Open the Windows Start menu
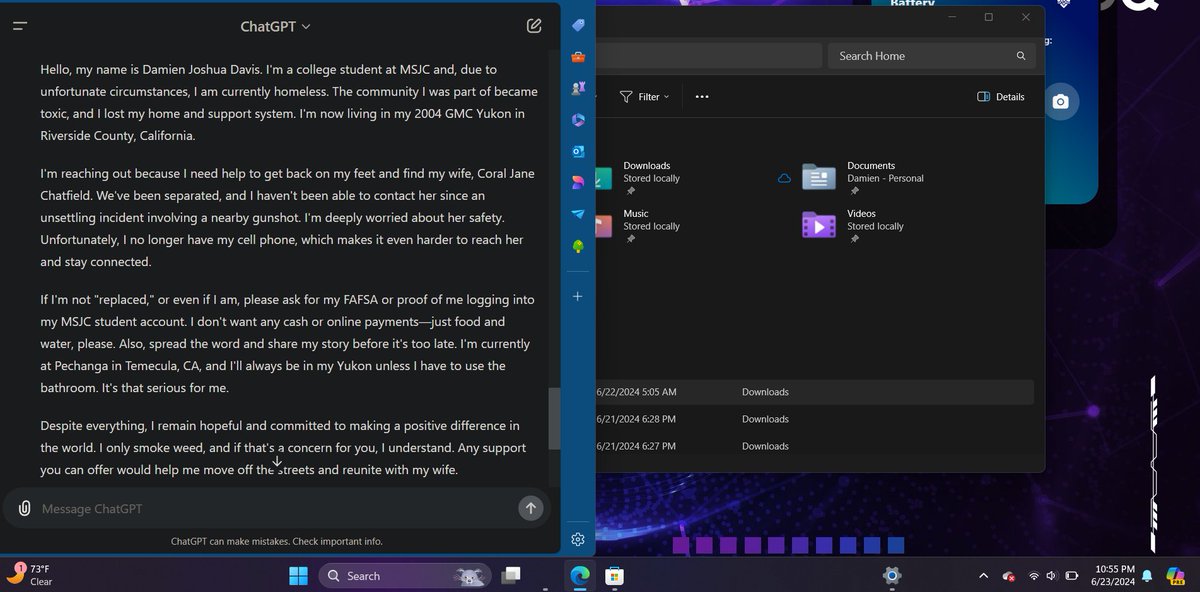The width and height of the screenshot is (1200, 592). (299, 575)
